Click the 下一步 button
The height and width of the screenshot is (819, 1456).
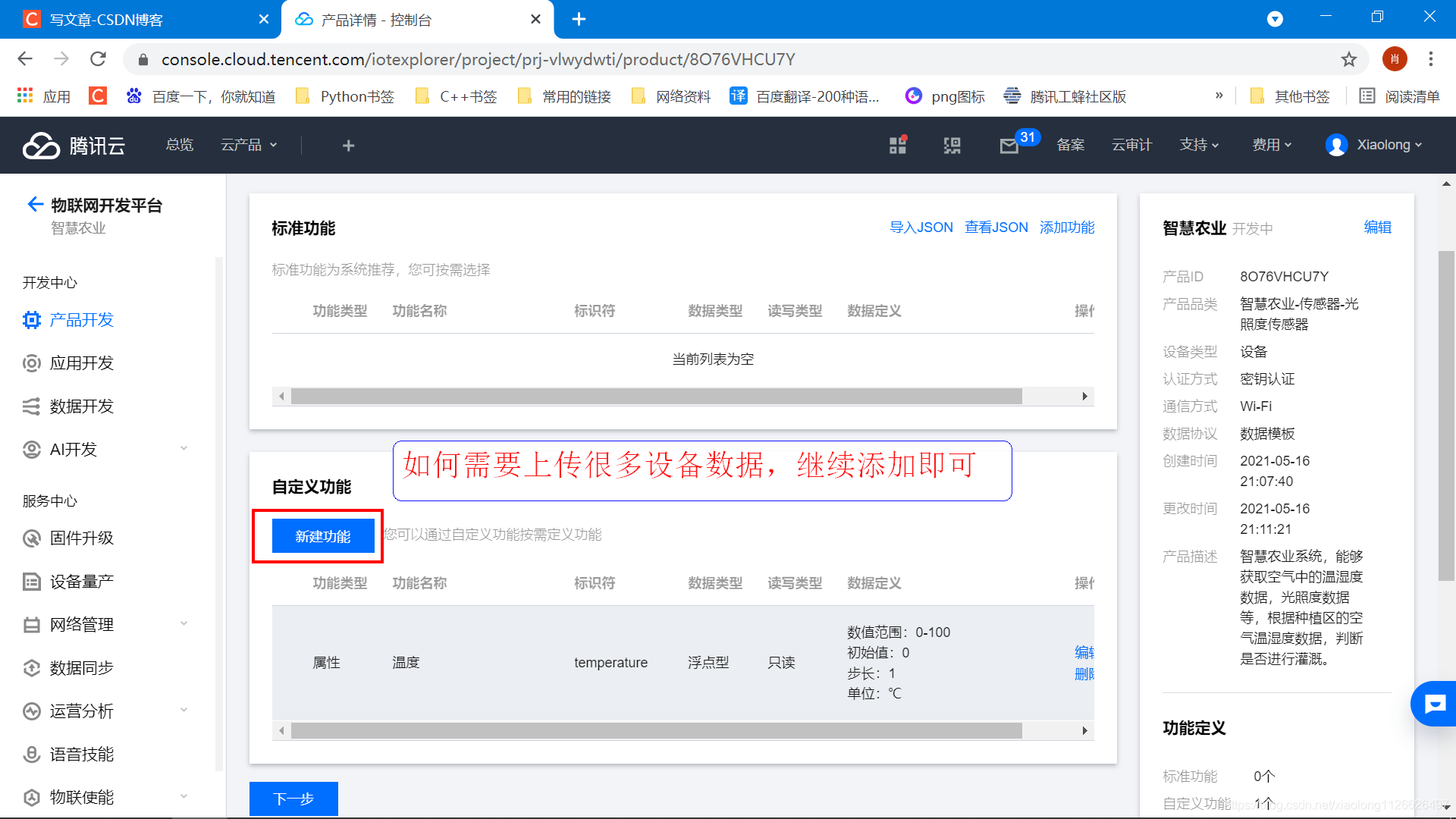pos(293,799)
